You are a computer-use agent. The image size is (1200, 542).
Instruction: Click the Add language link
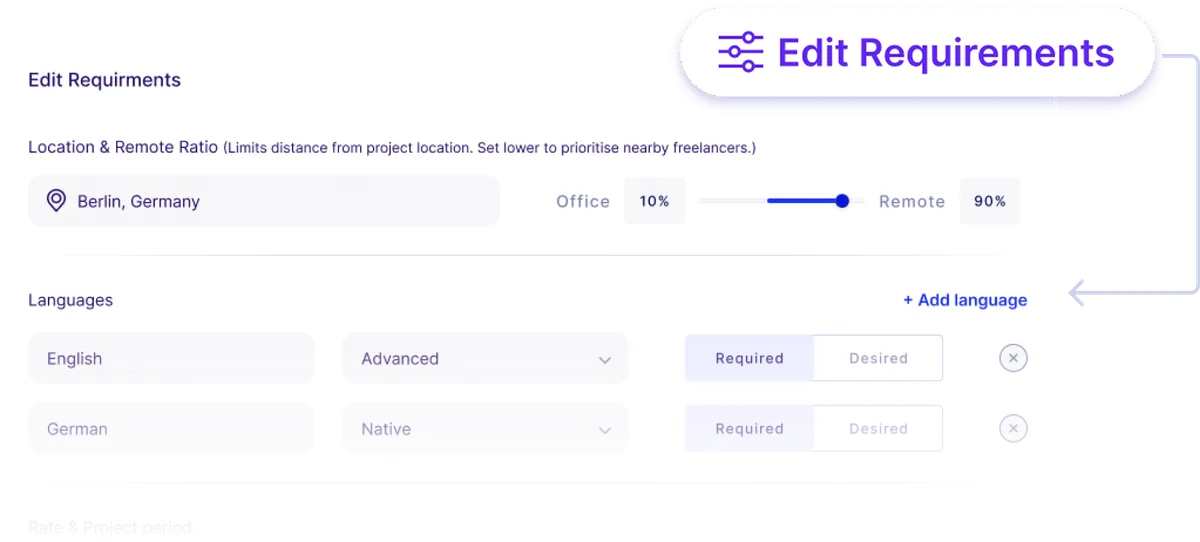[x=965, y=300]
